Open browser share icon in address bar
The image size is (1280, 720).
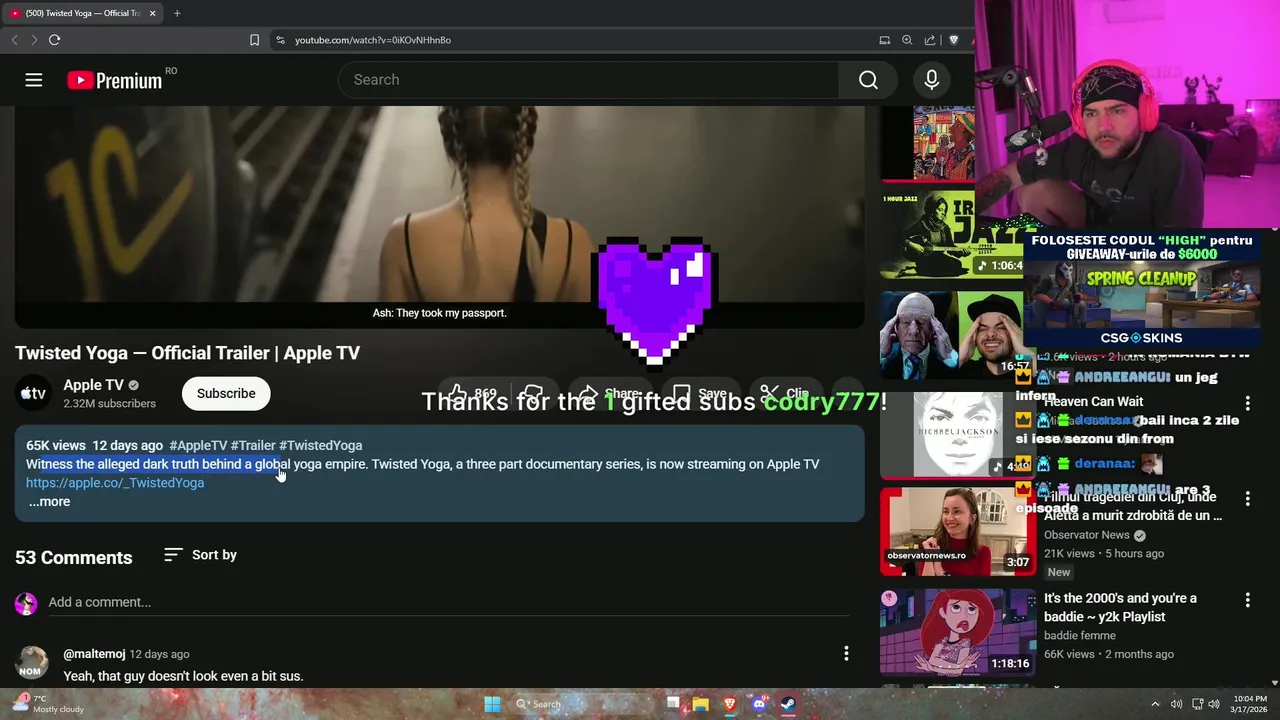(930, 40)
